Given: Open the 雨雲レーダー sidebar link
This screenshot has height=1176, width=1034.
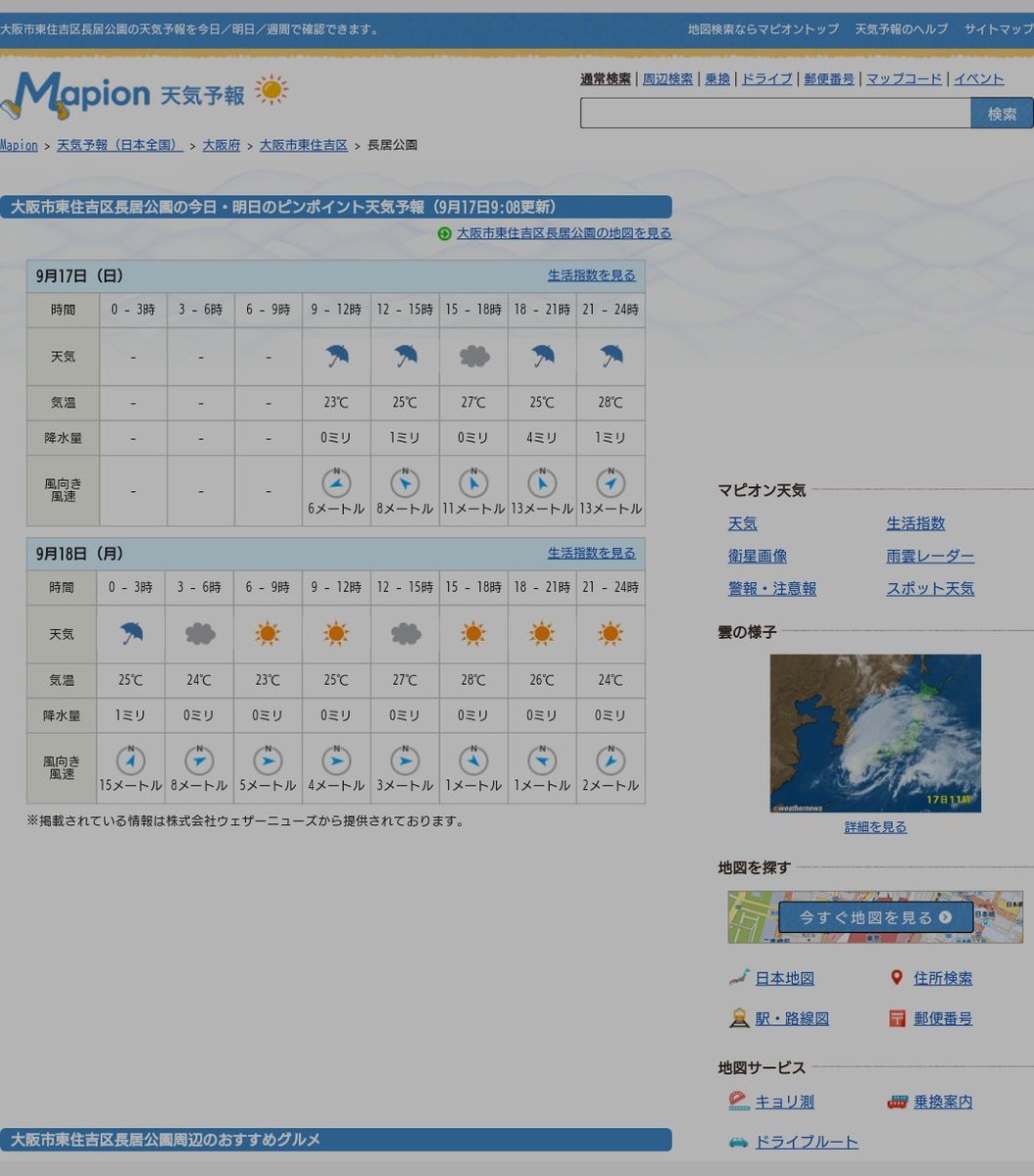Looking at the screenshot, I should click(x=930, y=556).
